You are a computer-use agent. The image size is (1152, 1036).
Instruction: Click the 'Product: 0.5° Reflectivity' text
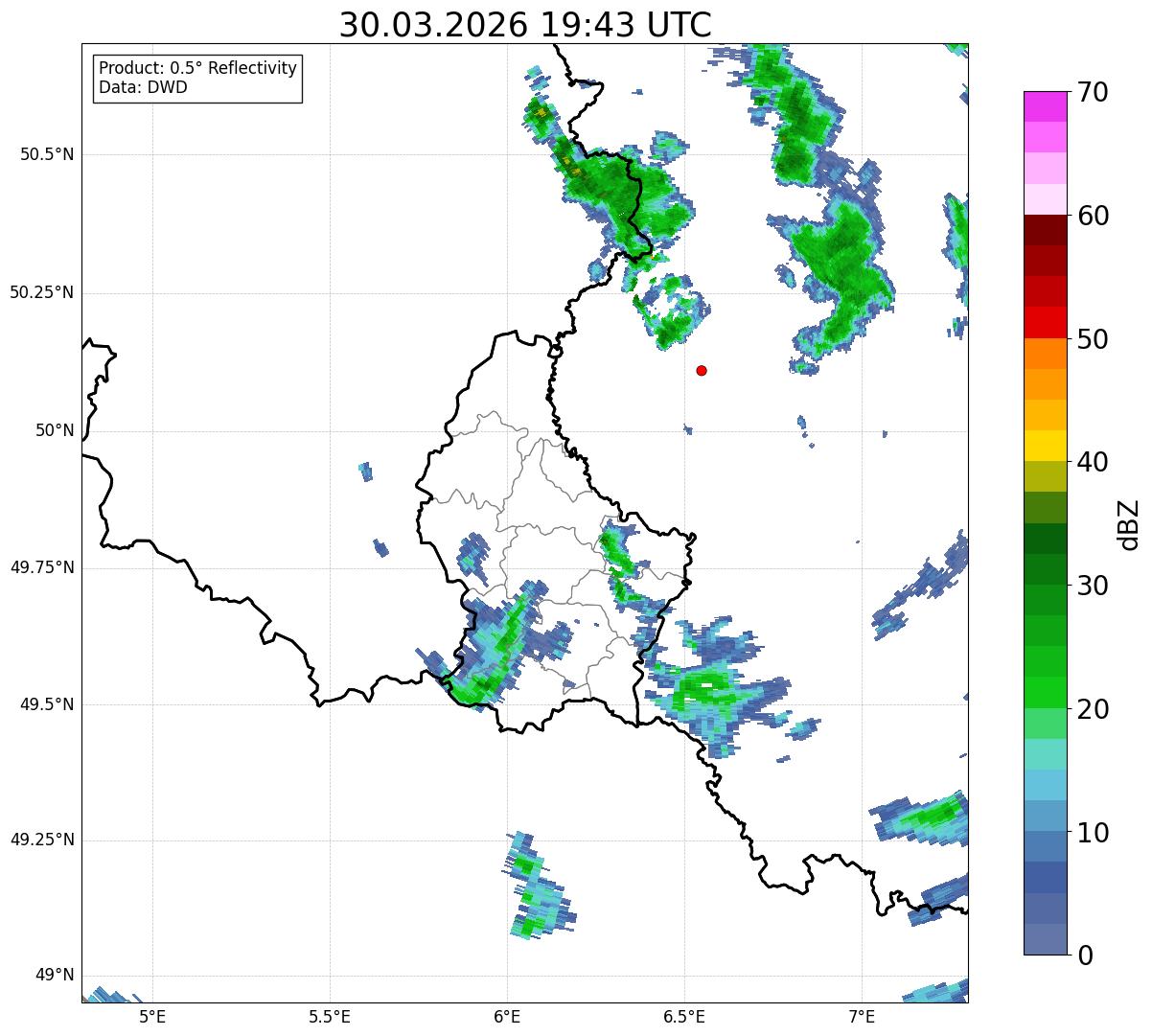(x=197, y=69)
